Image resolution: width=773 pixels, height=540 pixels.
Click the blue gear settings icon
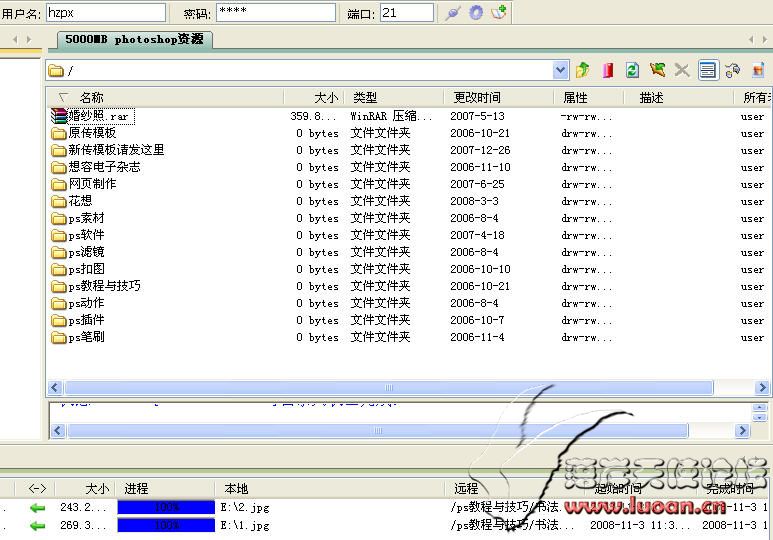tap(476, 12)
